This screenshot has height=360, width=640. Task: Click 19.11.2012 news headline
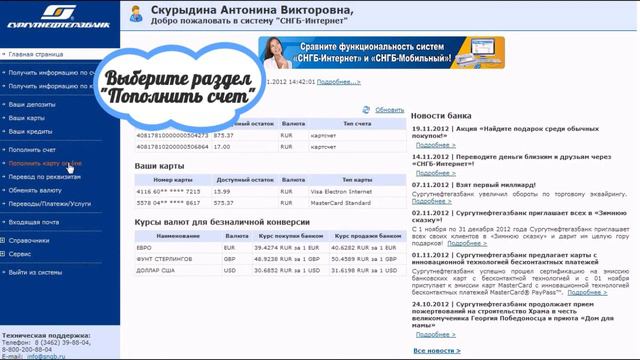click(505, 132)
